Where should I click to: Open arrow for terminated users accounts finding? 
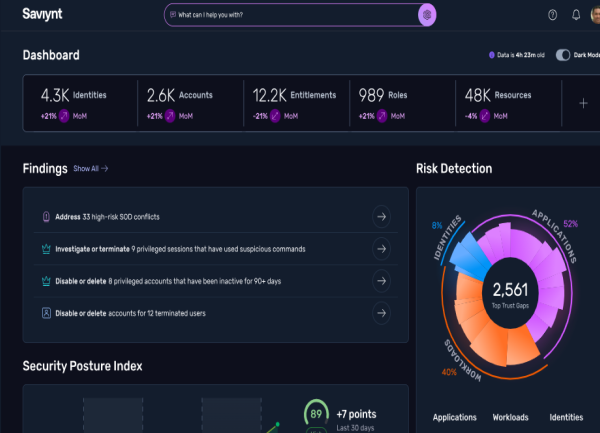pyautogui.click(x=380, y=313)
